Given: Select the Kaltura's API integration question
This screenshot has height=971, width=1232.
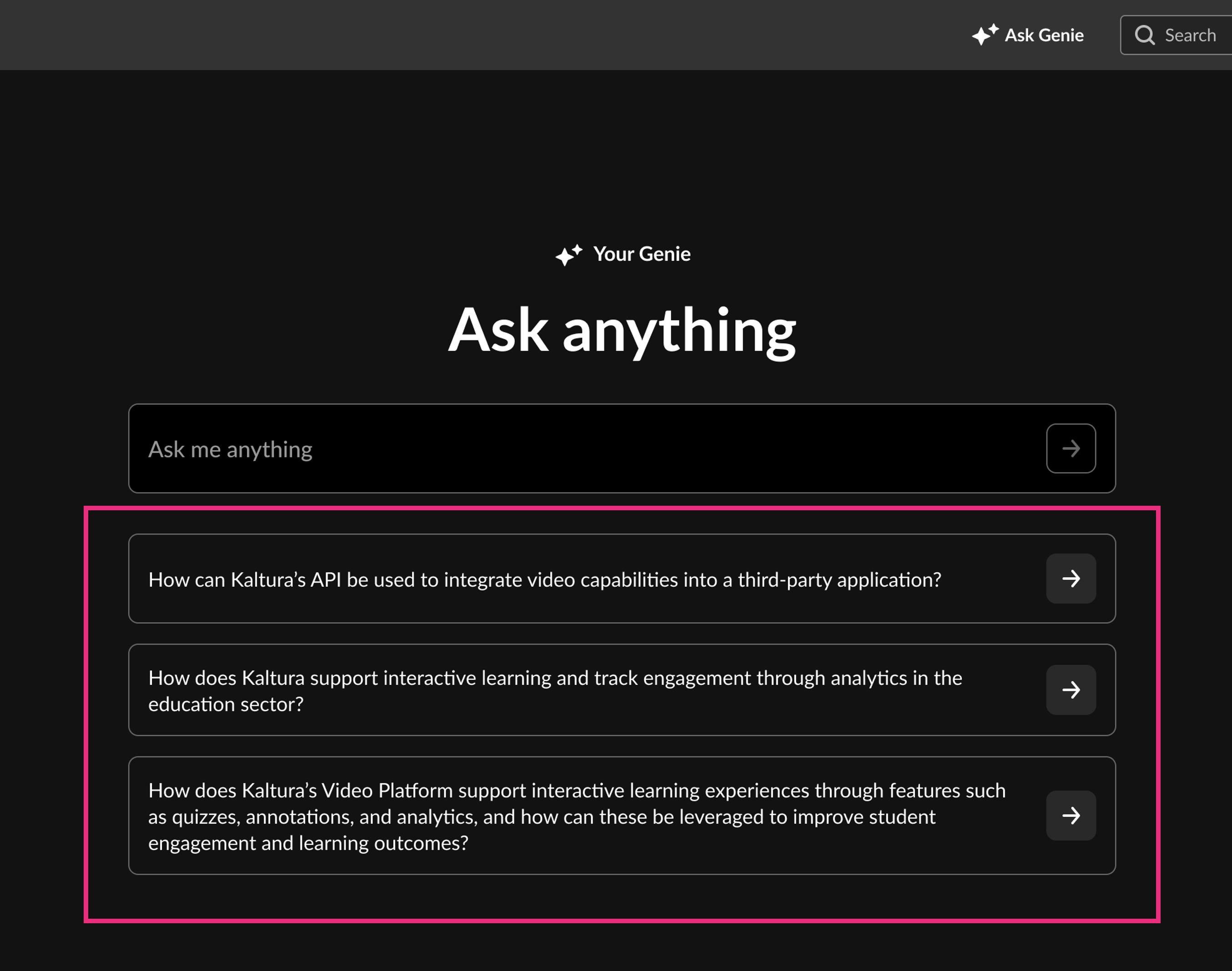Looking at the screenshot, I should [544, 580].
